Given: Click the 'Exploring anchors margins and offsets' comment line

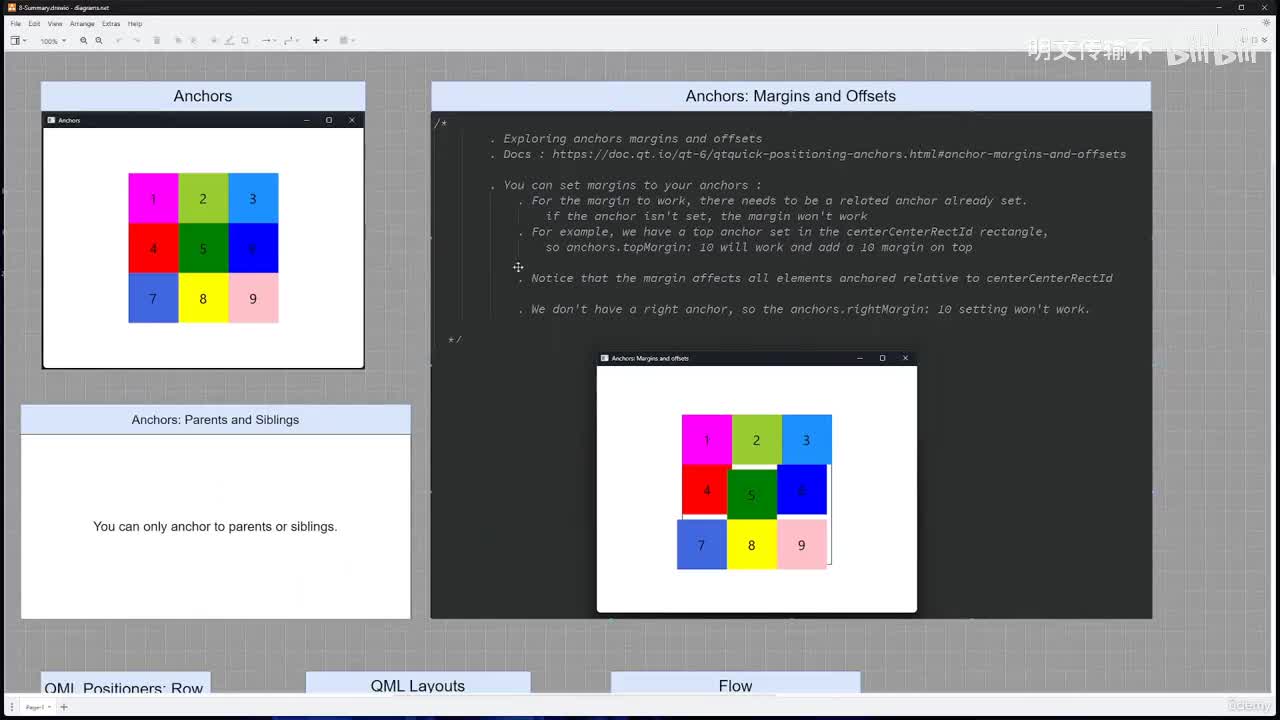Looking at the screenshot, I should [626, 139].
